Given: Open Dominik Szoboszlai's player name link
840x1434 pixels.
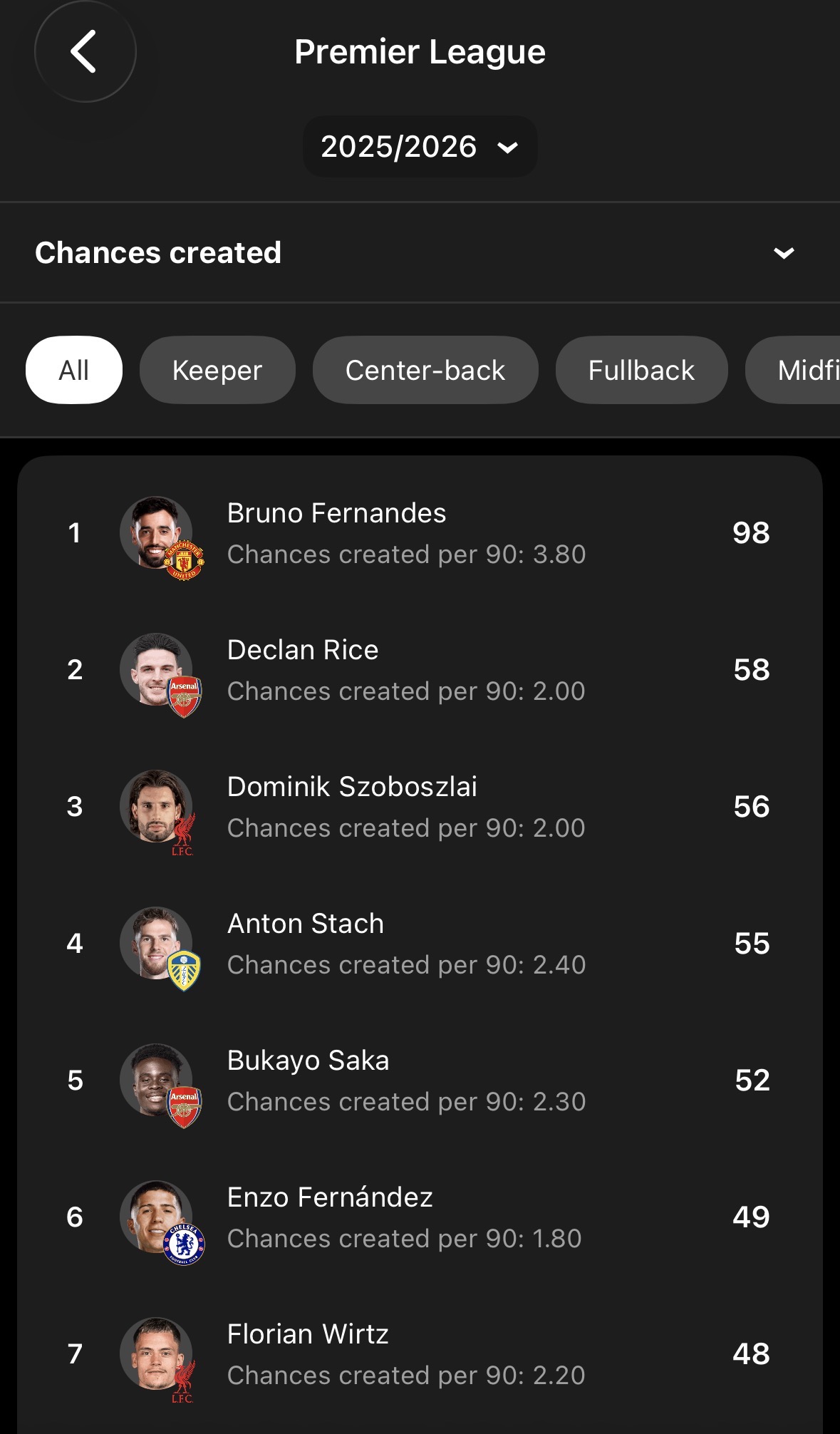Looking at the screenshot, I should pos(352,787).
